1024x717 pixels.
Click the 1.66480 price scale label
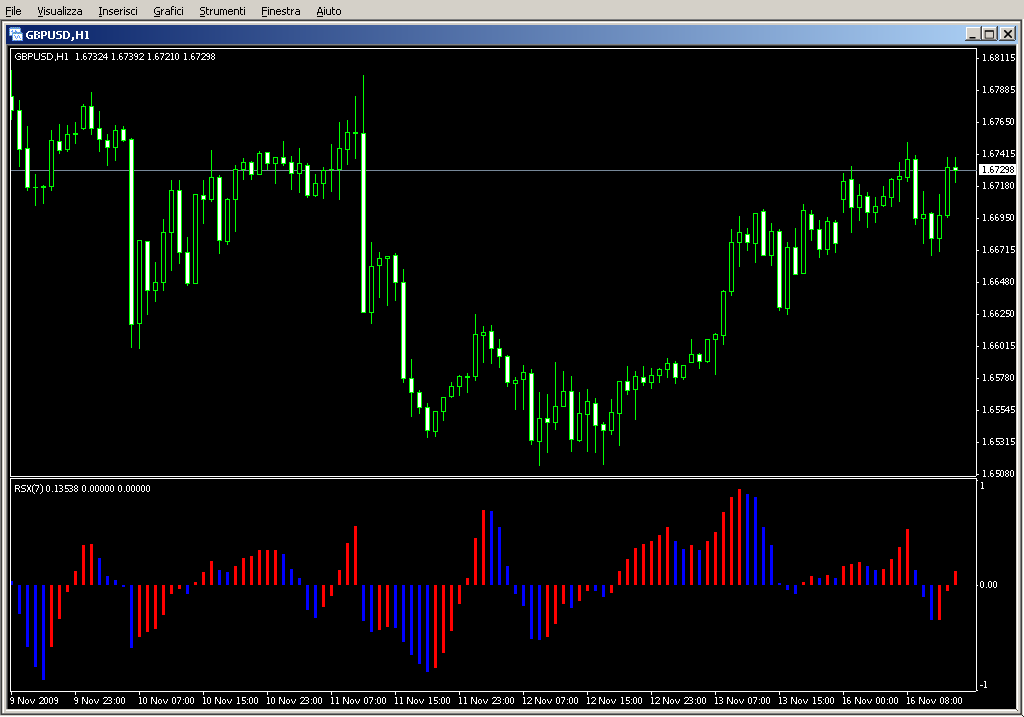coord(999,281)
